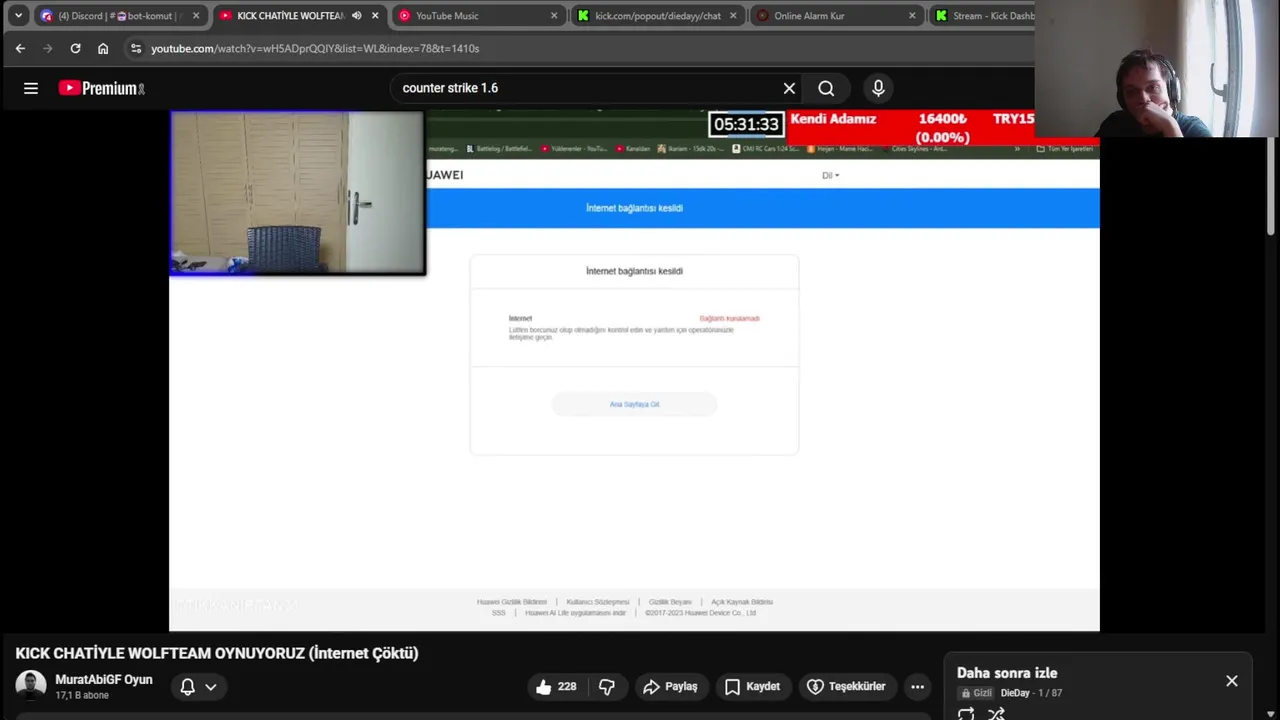Switch to kick.com popout chat tab

tap(658, 16)
